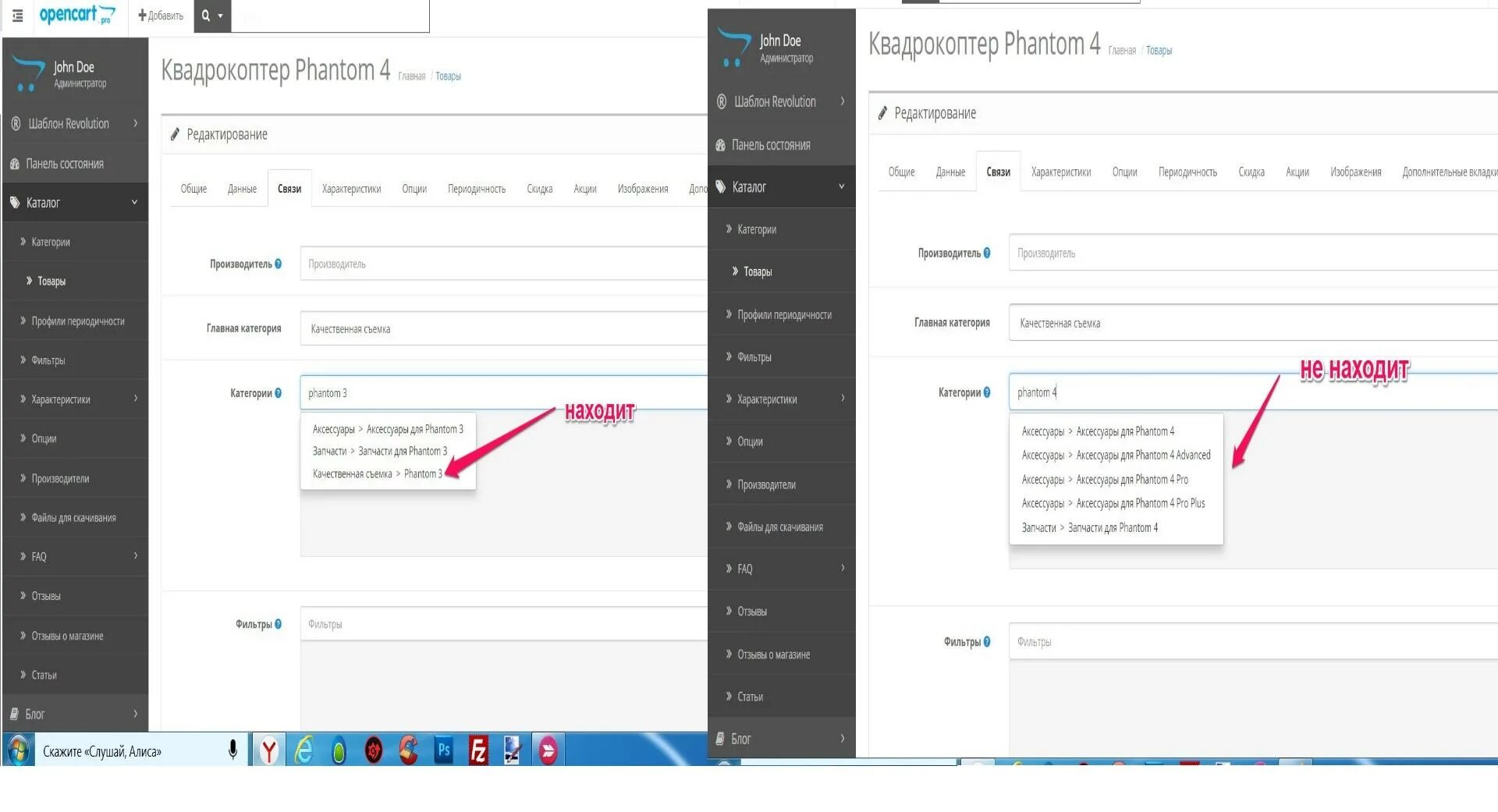This screenshot has height=812, width=1498.
Task: Expand 'Шаблон Revolution' arrow in right window sidebar
Action: [843, 101]
